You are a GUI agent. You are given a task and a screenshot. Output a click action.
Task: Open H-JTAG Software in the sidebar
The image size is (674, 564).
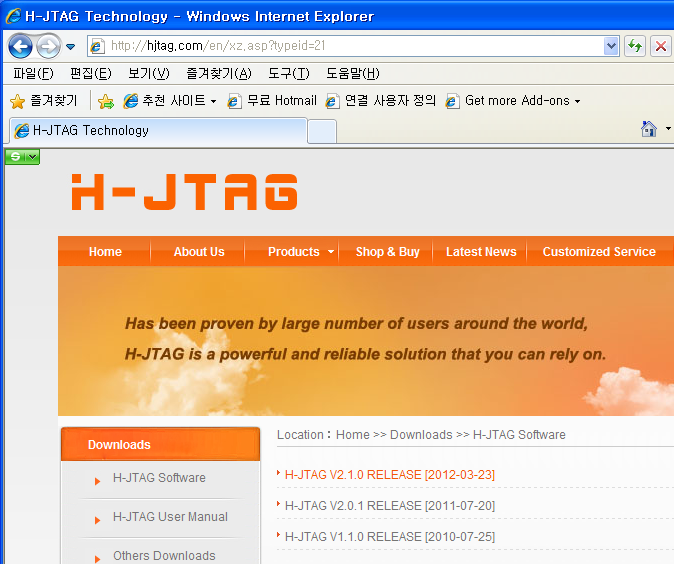(159, 478)
